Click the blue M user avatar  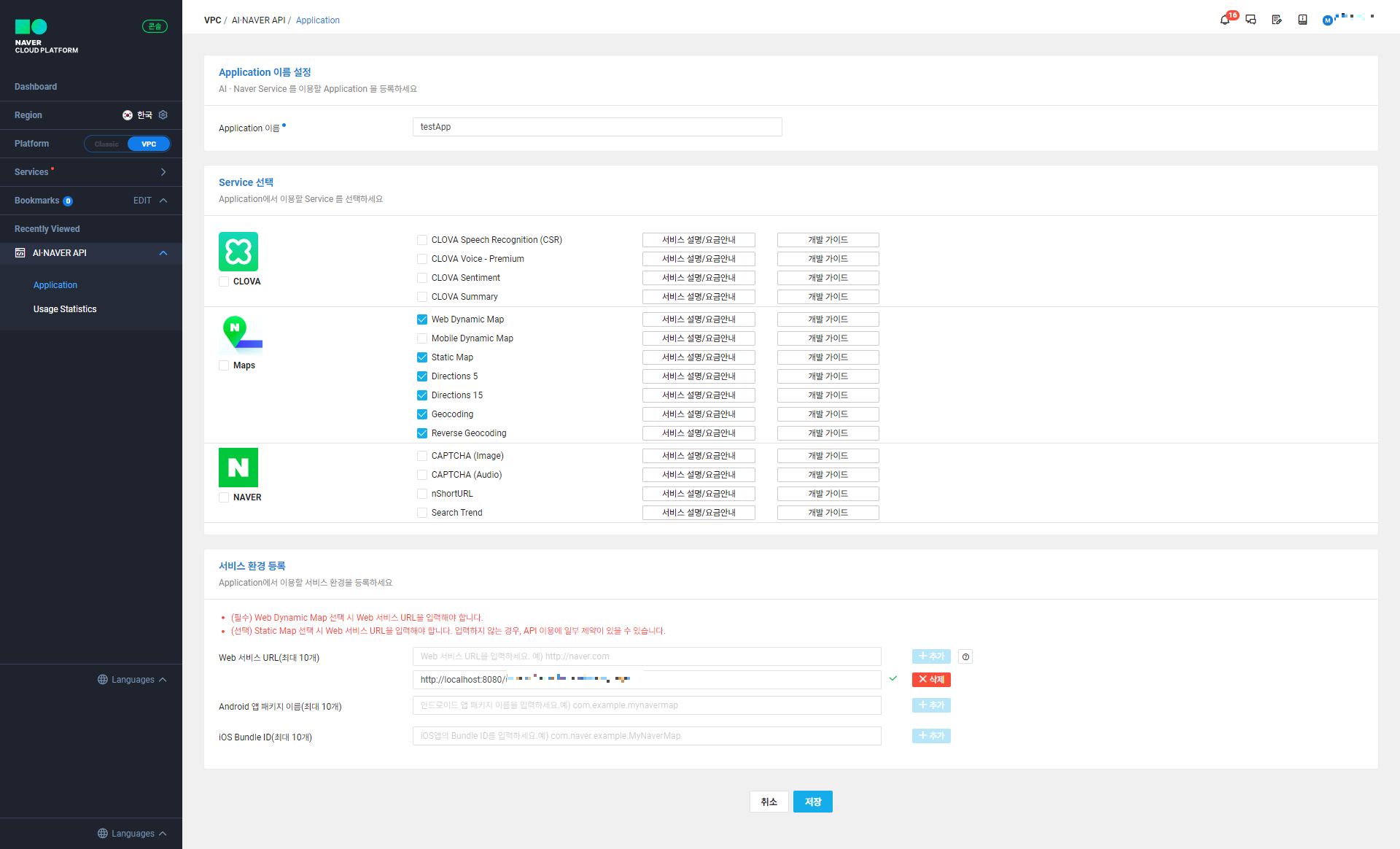point(1327,20)
